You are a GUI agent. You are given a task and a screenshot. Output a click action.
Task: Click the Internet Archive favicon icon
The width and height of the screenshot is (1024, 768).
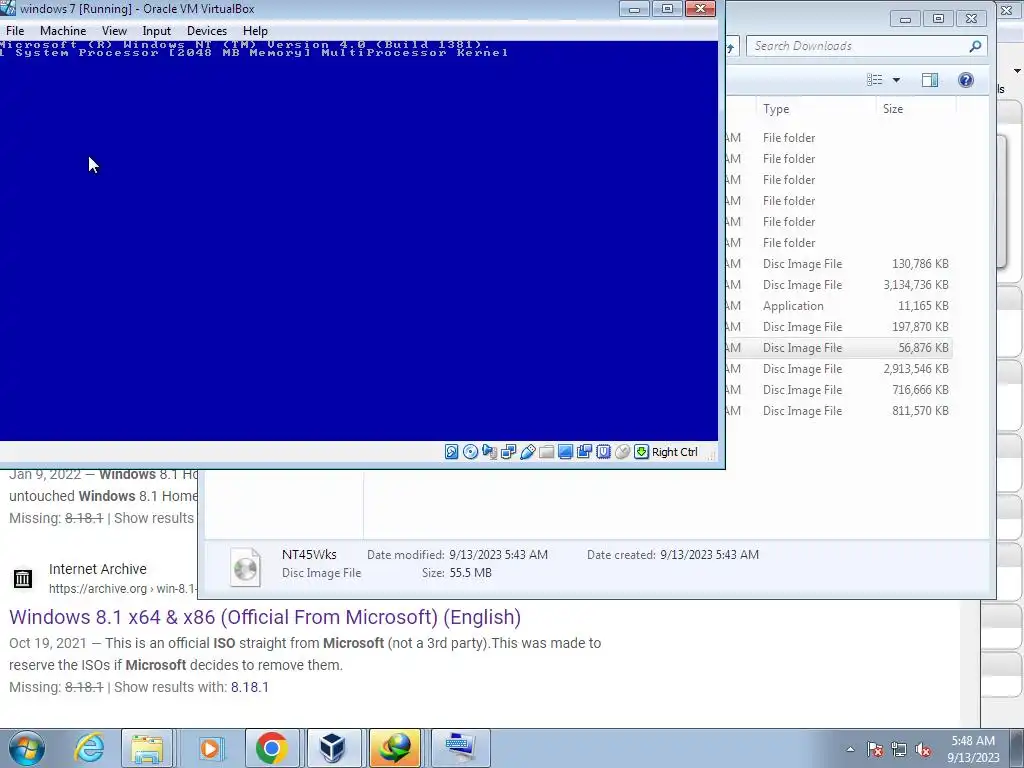pos(23,578)
